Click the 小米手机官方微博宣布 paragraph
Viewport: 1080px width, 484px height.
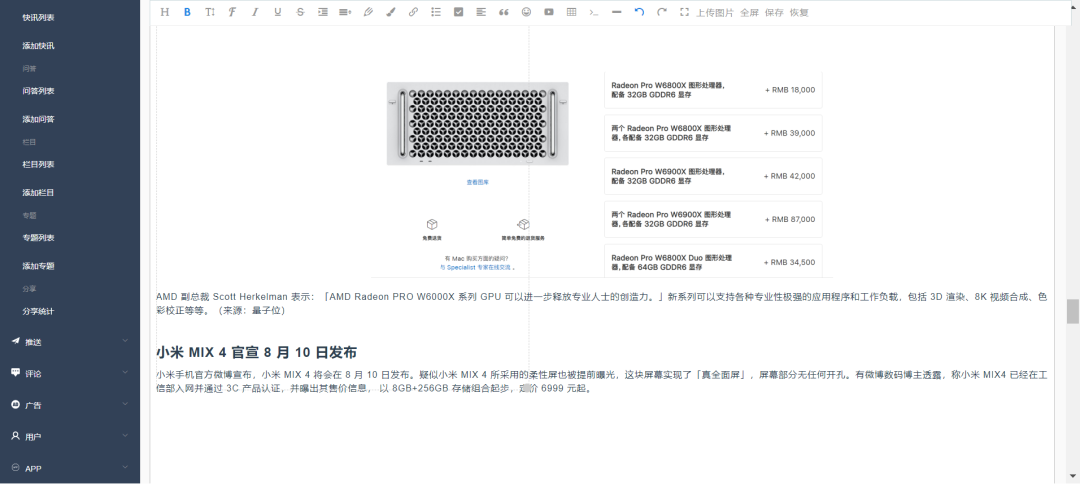click(x=601, y=381)
